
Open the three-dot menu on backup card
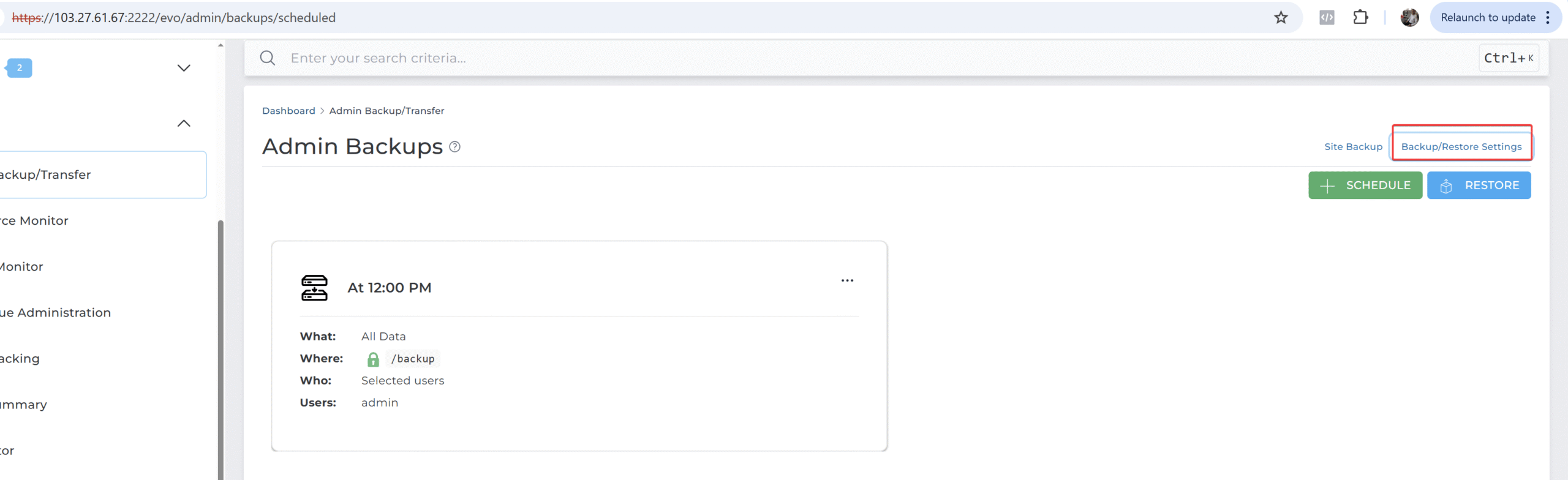(x=847, y=280)
